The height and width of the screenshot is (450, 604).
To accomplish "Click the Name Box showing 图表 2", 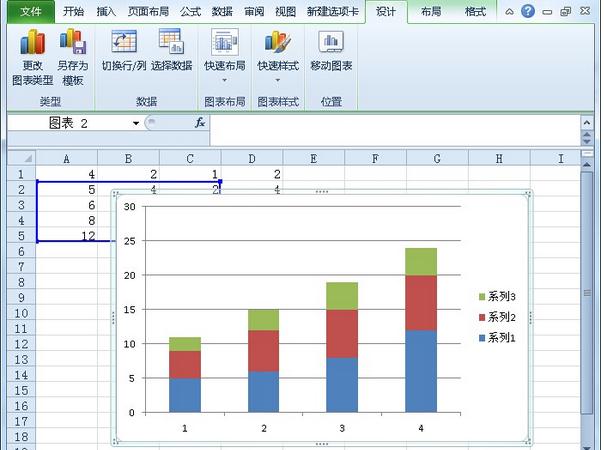I will click(68, 123).
